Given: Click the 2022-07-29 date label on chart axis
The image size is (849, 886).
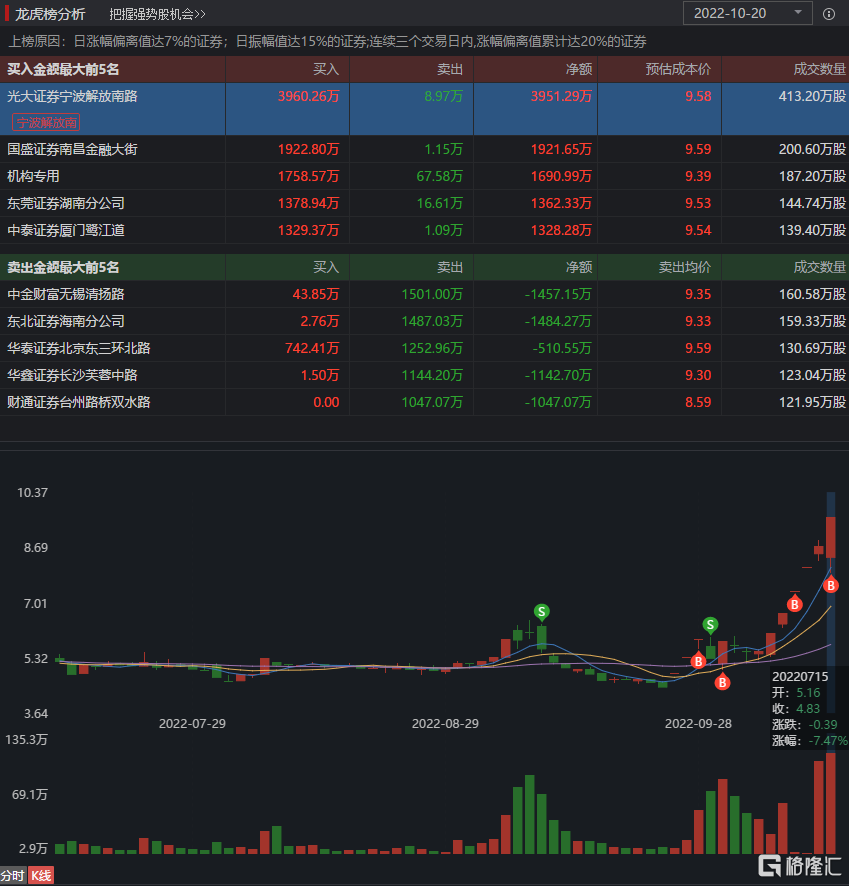Looking at the screenshot, I should pos(192,724).
